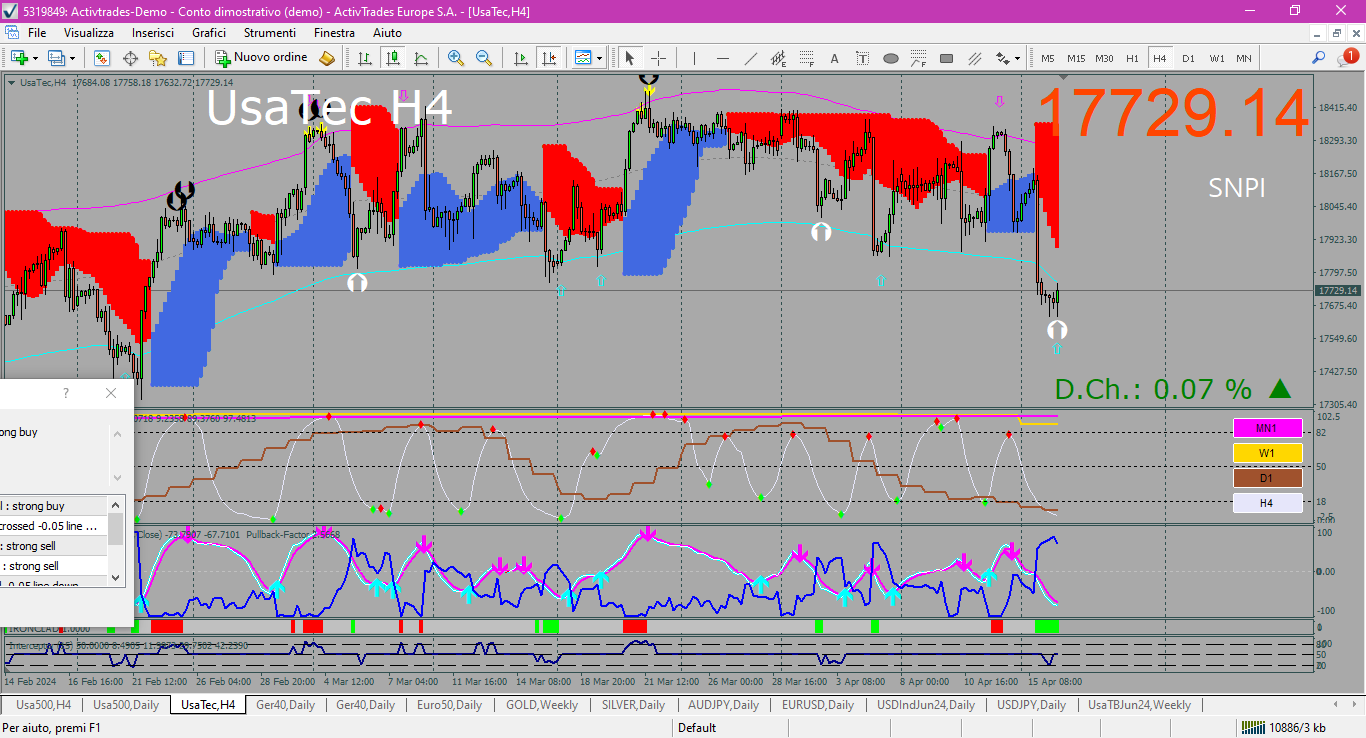Draw Fibonacci retracement
The height and width of the screenshot is (738, 1366).
click(x=806, y=58)
